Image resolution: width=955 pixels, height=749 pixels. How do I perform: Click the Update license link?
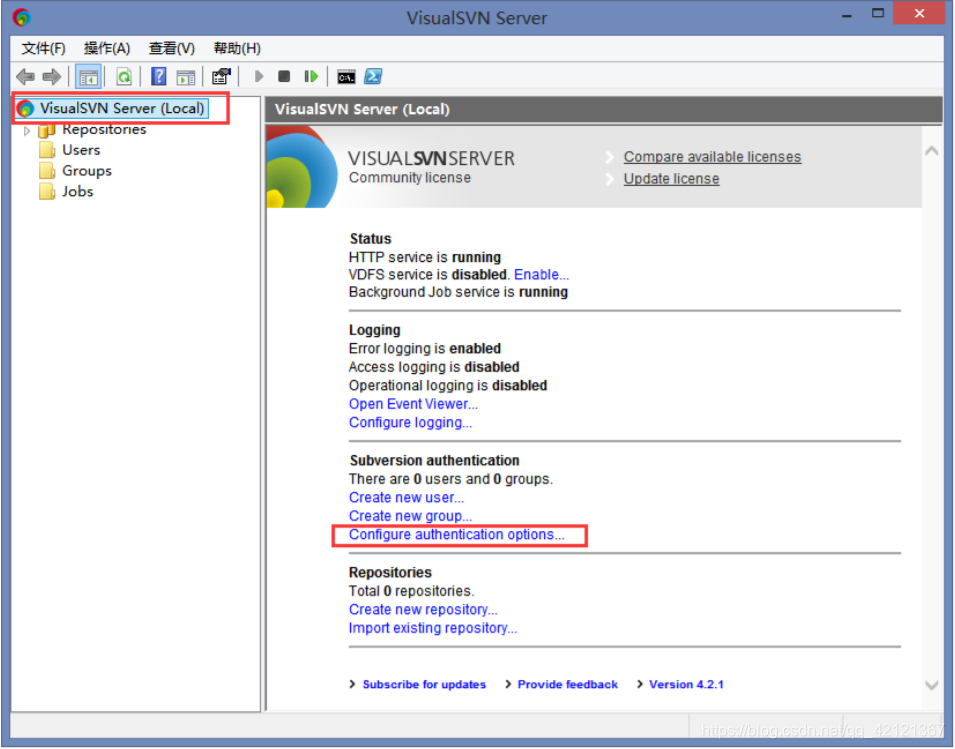point(671,179)
